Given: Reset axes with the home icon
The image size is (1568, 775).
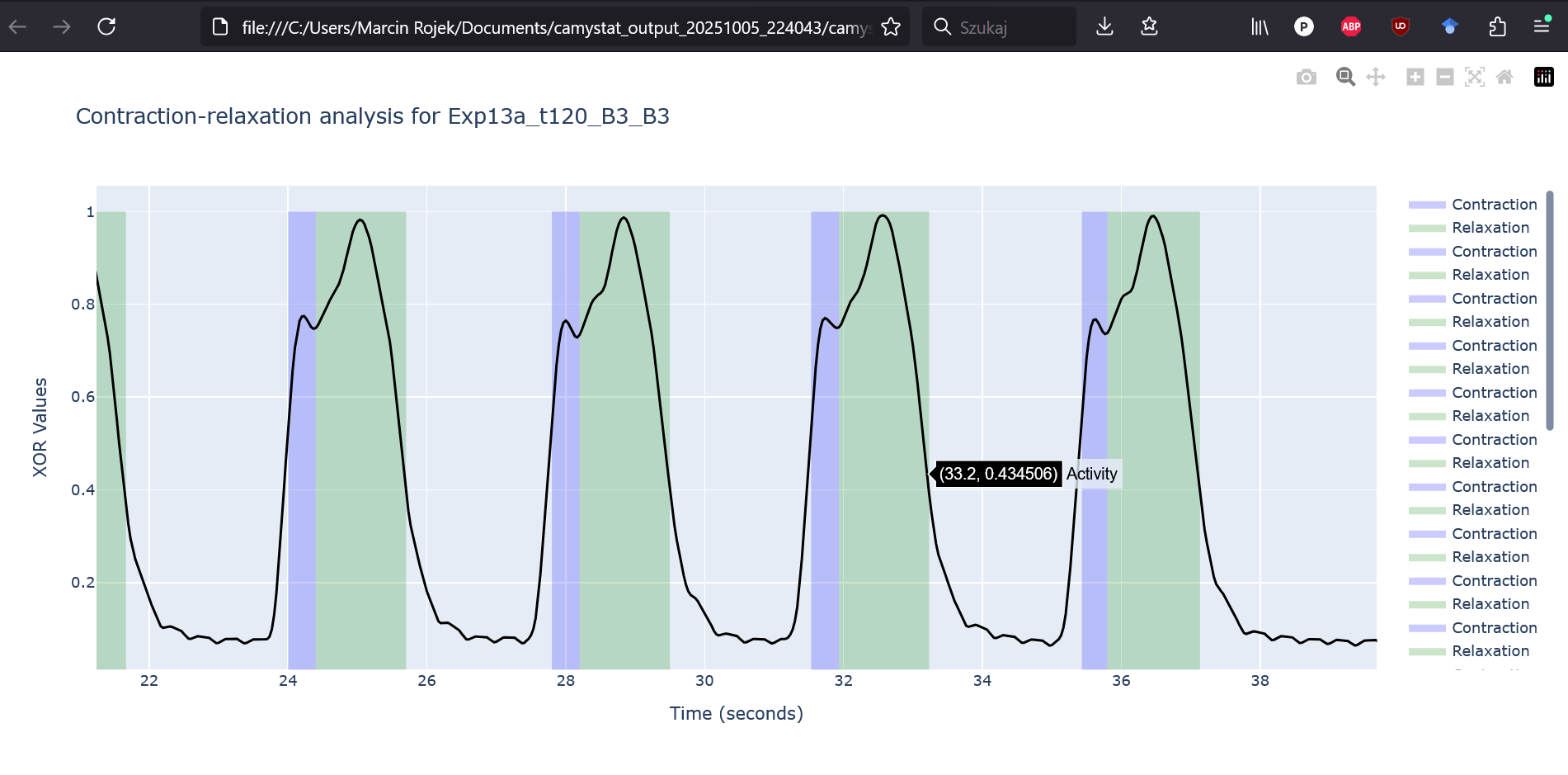Looking at the screenshot, I should (1504, 78).
